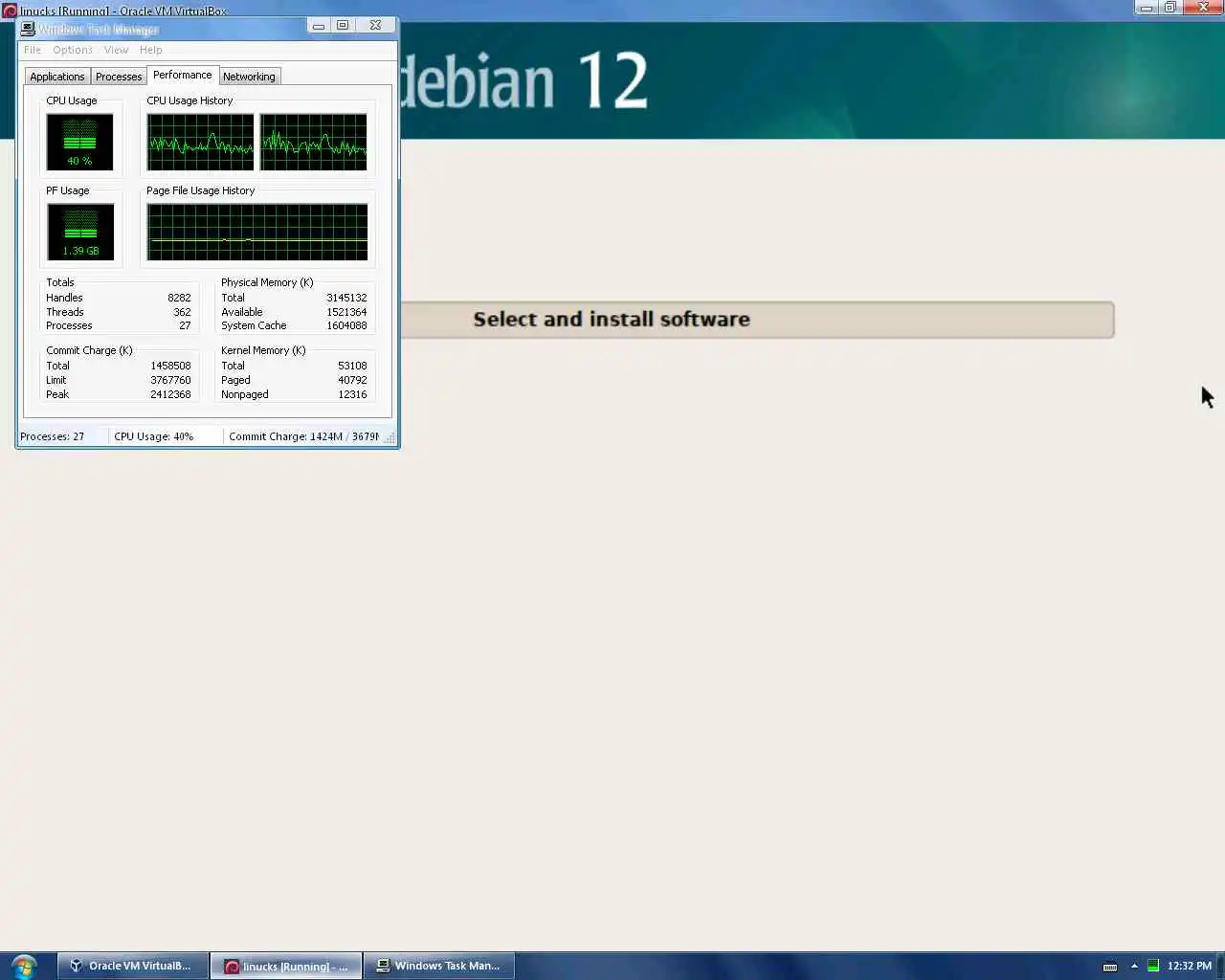Click Kernel Memory Total 53108
This screenshot has height=980, width=1225.
(352, 366)
